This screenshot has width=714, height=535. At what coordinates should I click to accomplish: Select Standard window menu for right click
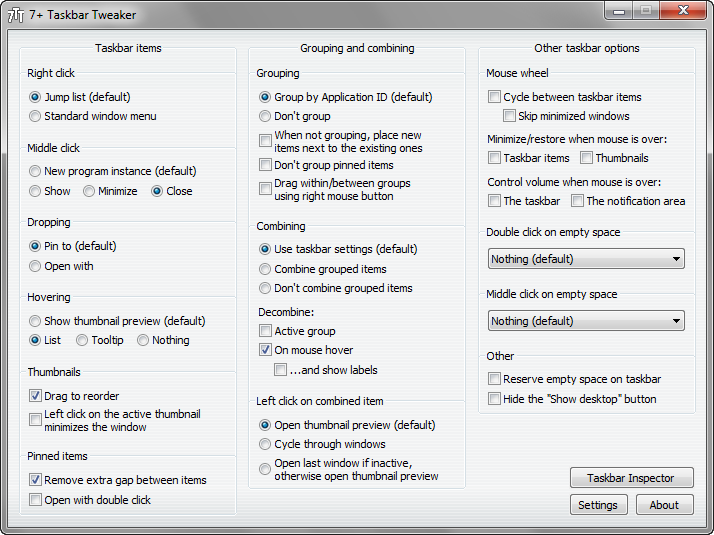(x=36, y=116)
